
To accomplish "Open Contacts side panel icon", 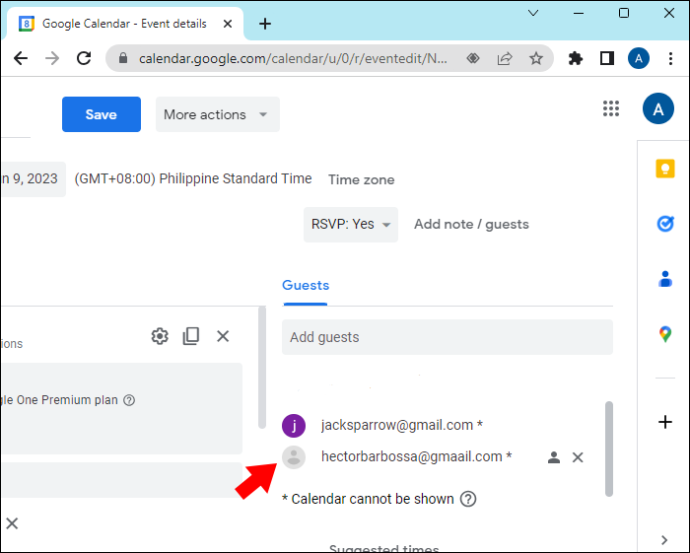I will (665, 279).
